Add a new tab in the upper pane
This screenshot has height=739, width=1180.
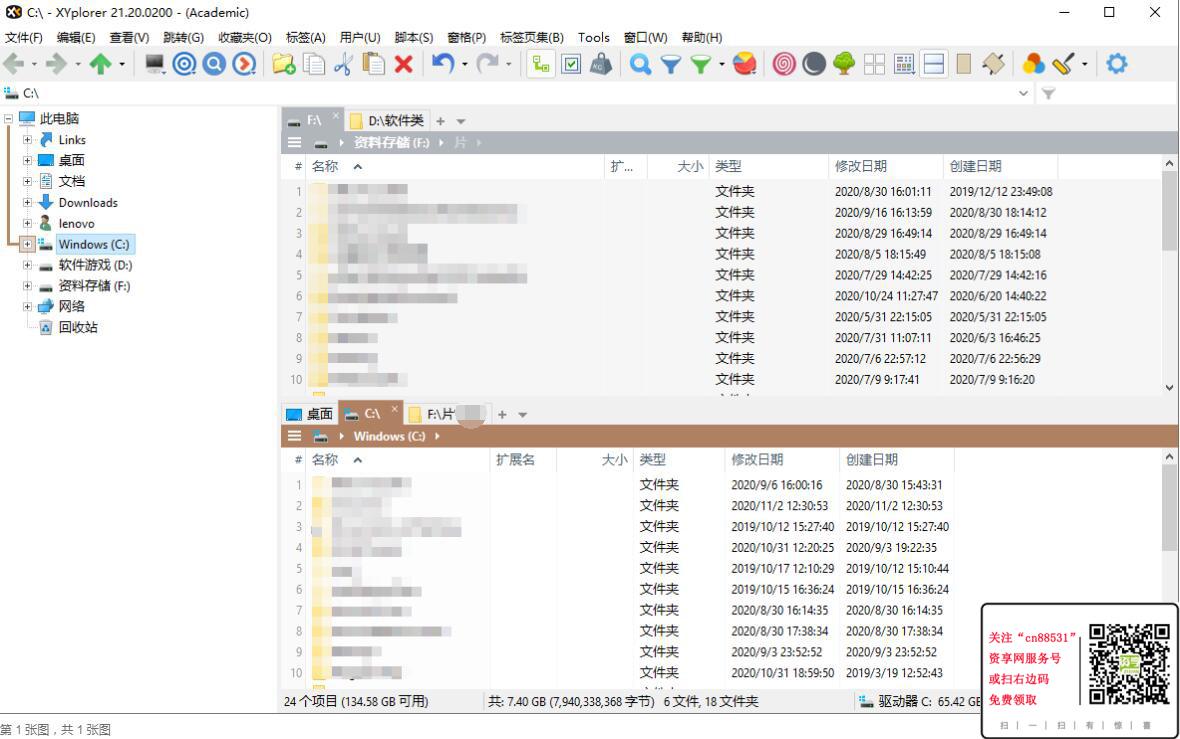(x=440, y=121)
